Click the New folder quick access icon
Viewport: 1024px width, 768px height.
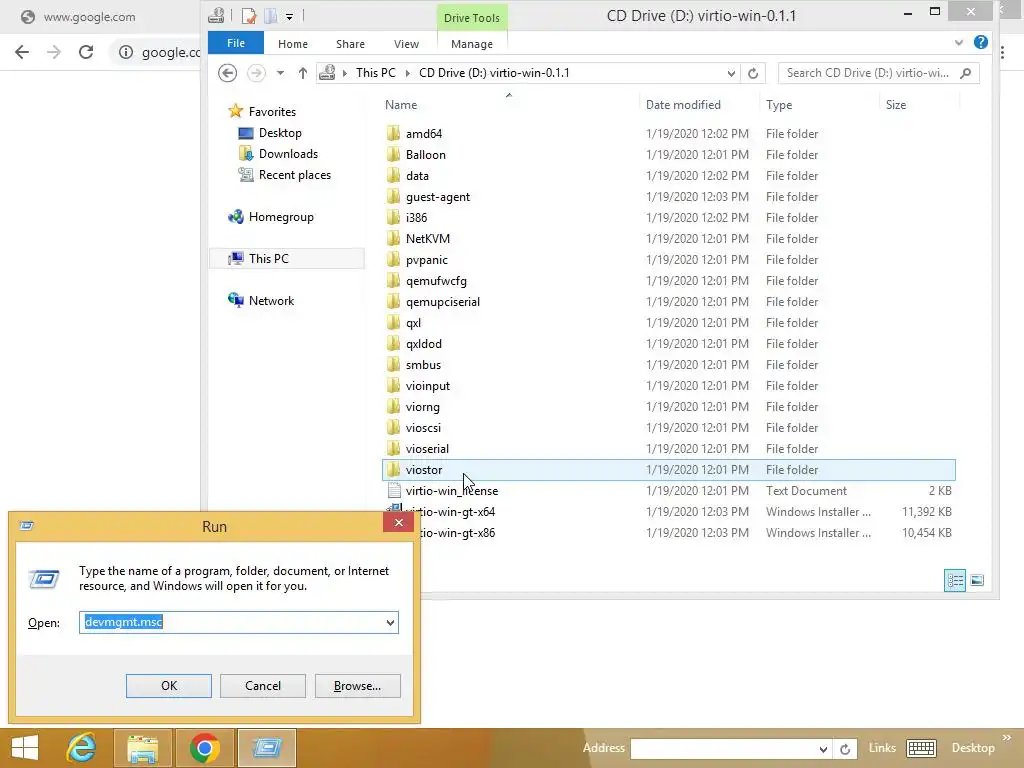(x=270, y=16)
